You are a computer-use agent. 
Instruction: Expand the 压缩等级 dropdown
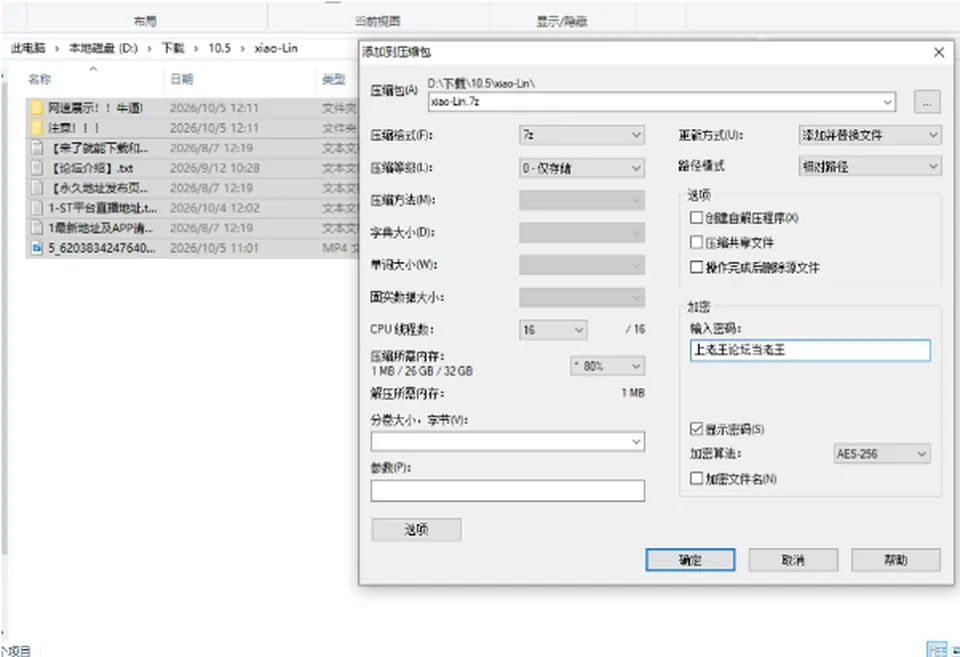pos(582,168)
